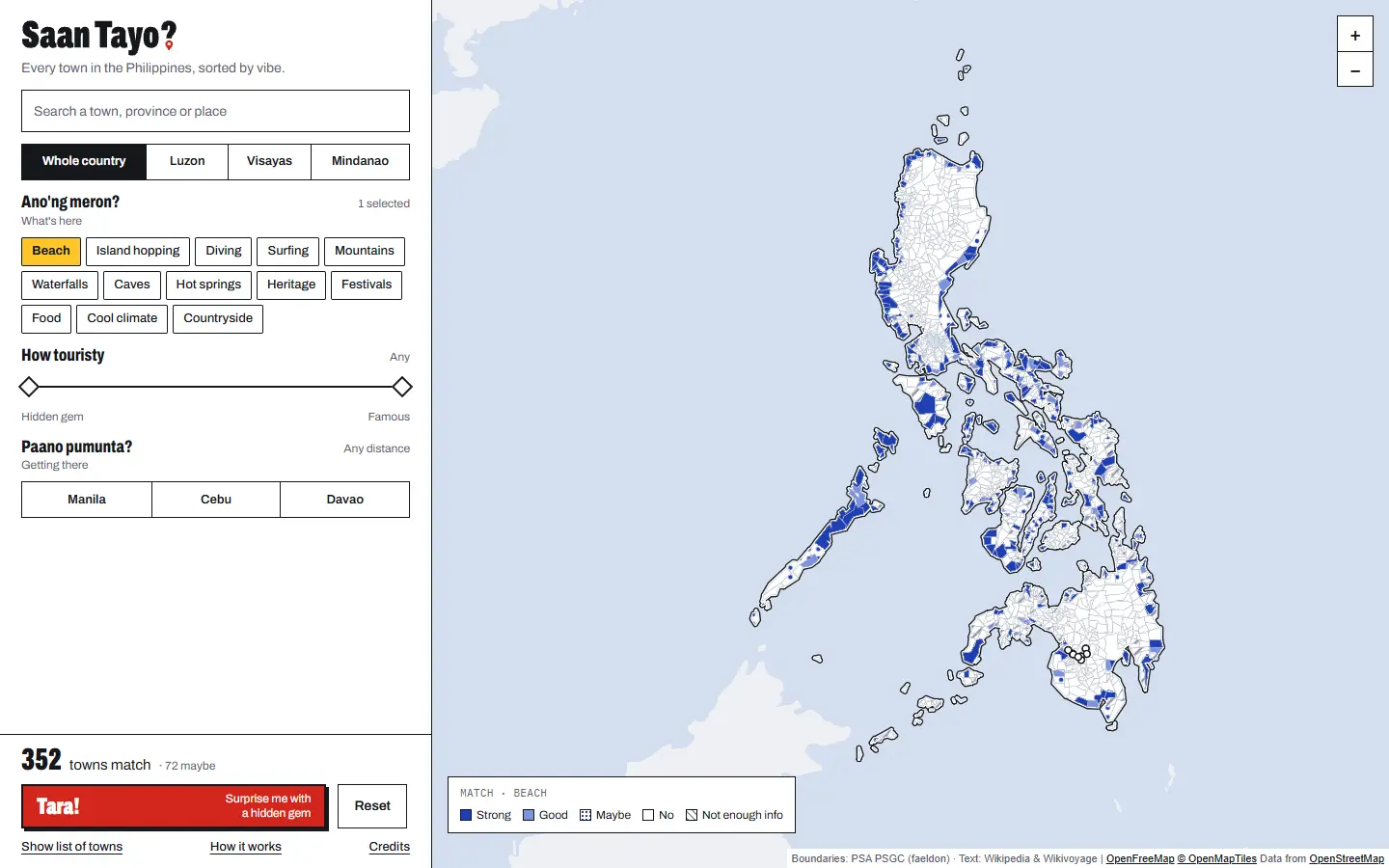1389x868 pixels.
Task: Click the Good match legend swatch
Action: (x=529, y=815)
